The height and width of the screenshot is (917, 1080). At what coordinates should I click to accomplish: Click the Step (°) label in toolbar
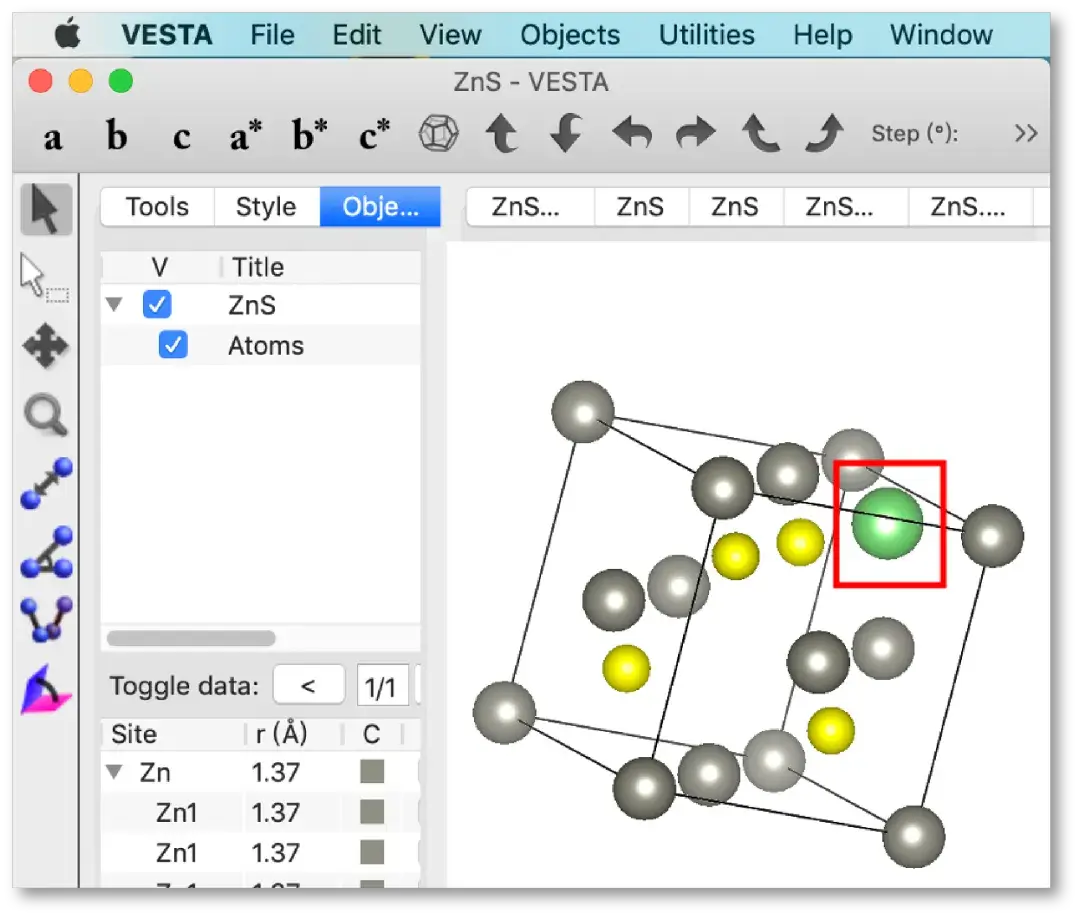click(915, 133)
